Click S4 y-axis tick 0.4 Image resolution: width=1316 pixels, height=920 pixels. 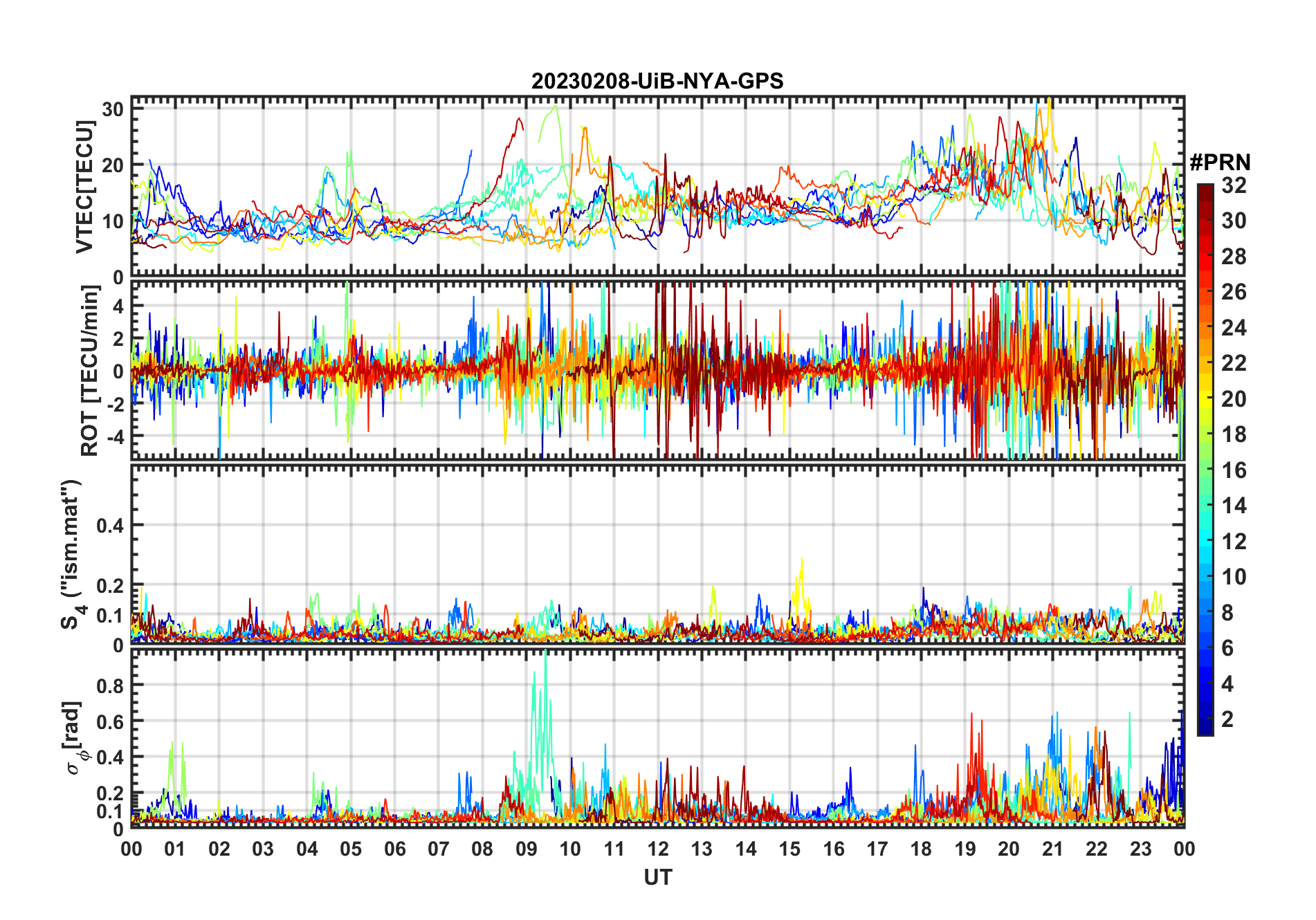[x=110, y=526]
